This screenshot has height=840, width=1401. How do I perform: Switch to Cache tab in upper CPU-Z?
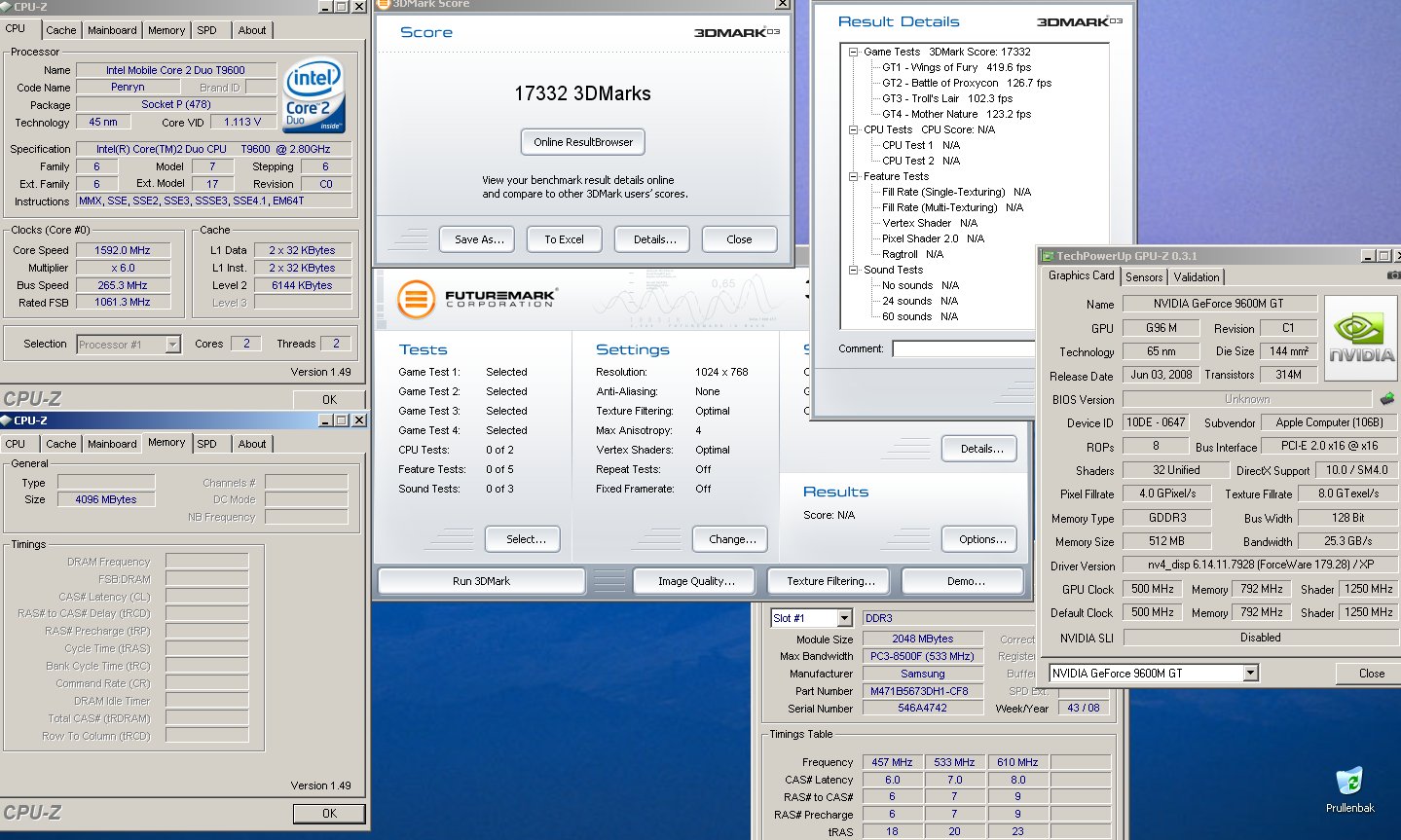[x=60, y=30]
